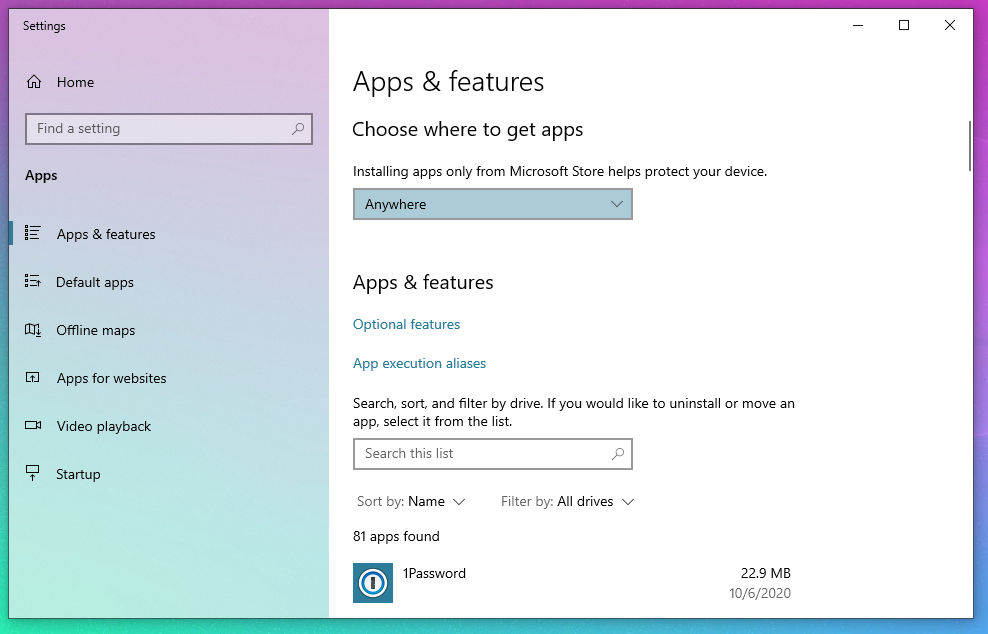Click the Home house icon

tap(34, 82)
